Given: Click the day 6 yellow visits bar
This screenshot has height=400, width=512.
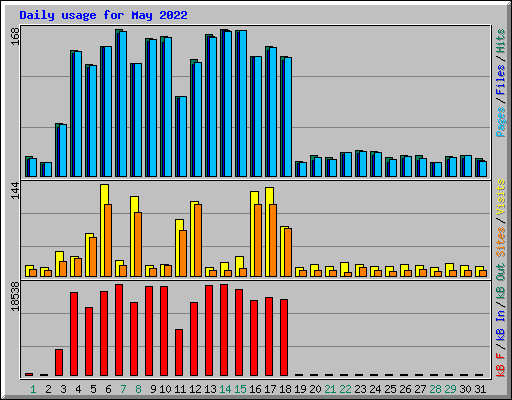Looking at the screenshot, I should click(104, 230).
